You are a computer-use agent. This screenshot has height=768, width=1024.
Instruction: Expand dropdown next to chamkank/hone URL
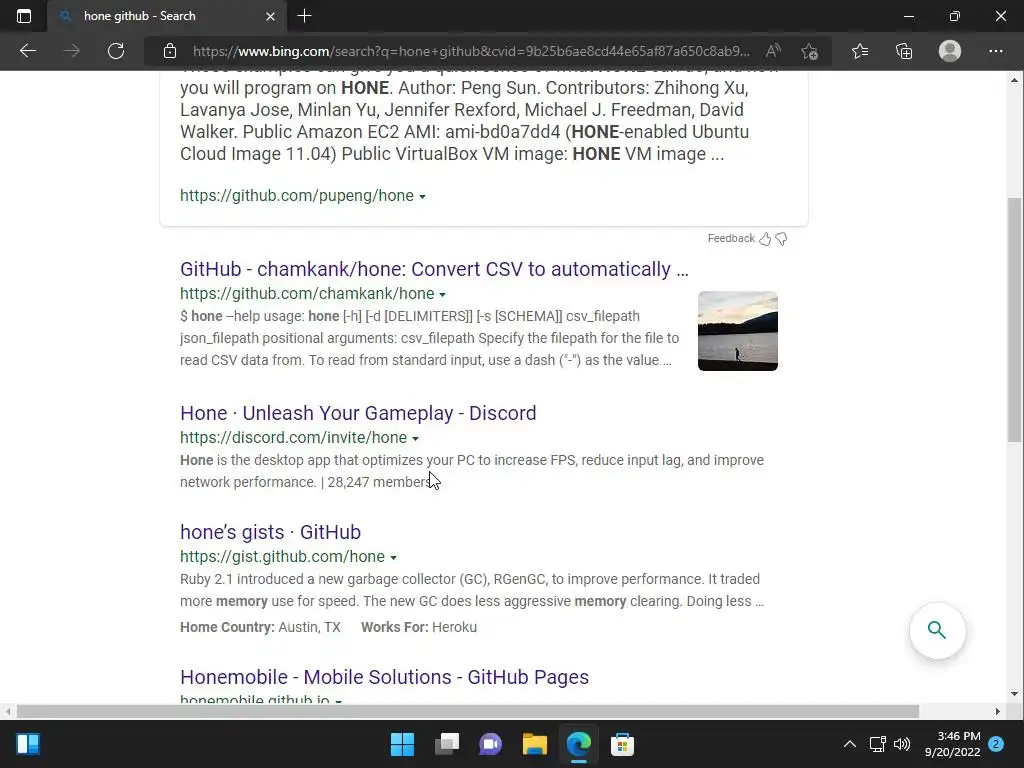442,295
